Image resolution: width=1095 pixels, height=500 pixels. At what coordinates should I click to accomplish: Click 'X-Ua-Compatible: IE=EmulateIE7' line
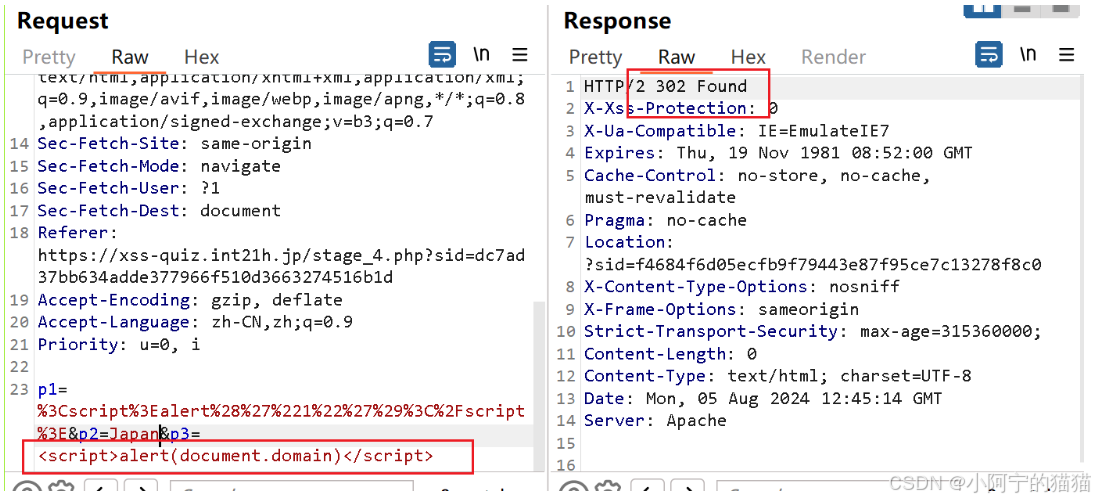pyautogui.click(x=737, y=131)
